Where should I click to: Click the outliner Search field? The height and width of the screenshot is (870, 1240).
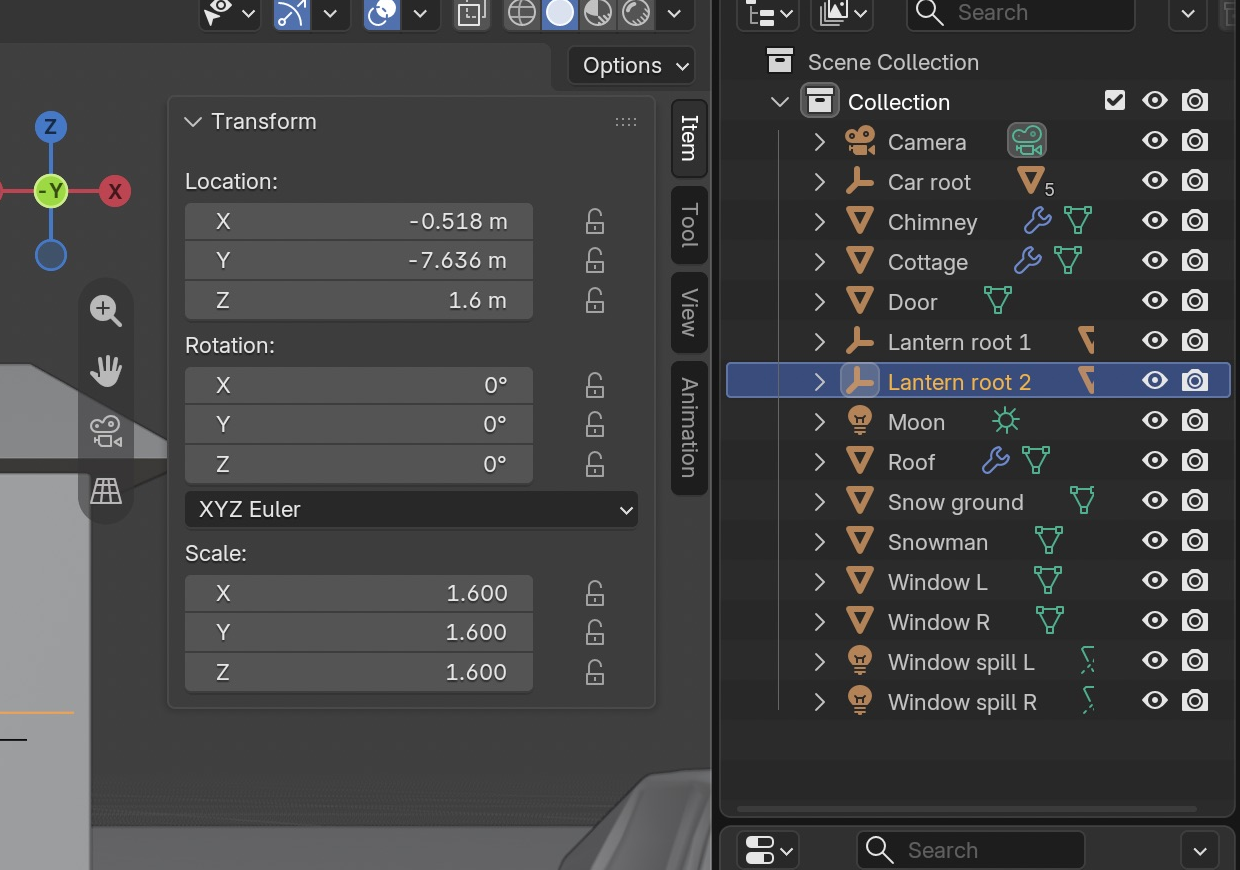click(x=1021, y=13)
